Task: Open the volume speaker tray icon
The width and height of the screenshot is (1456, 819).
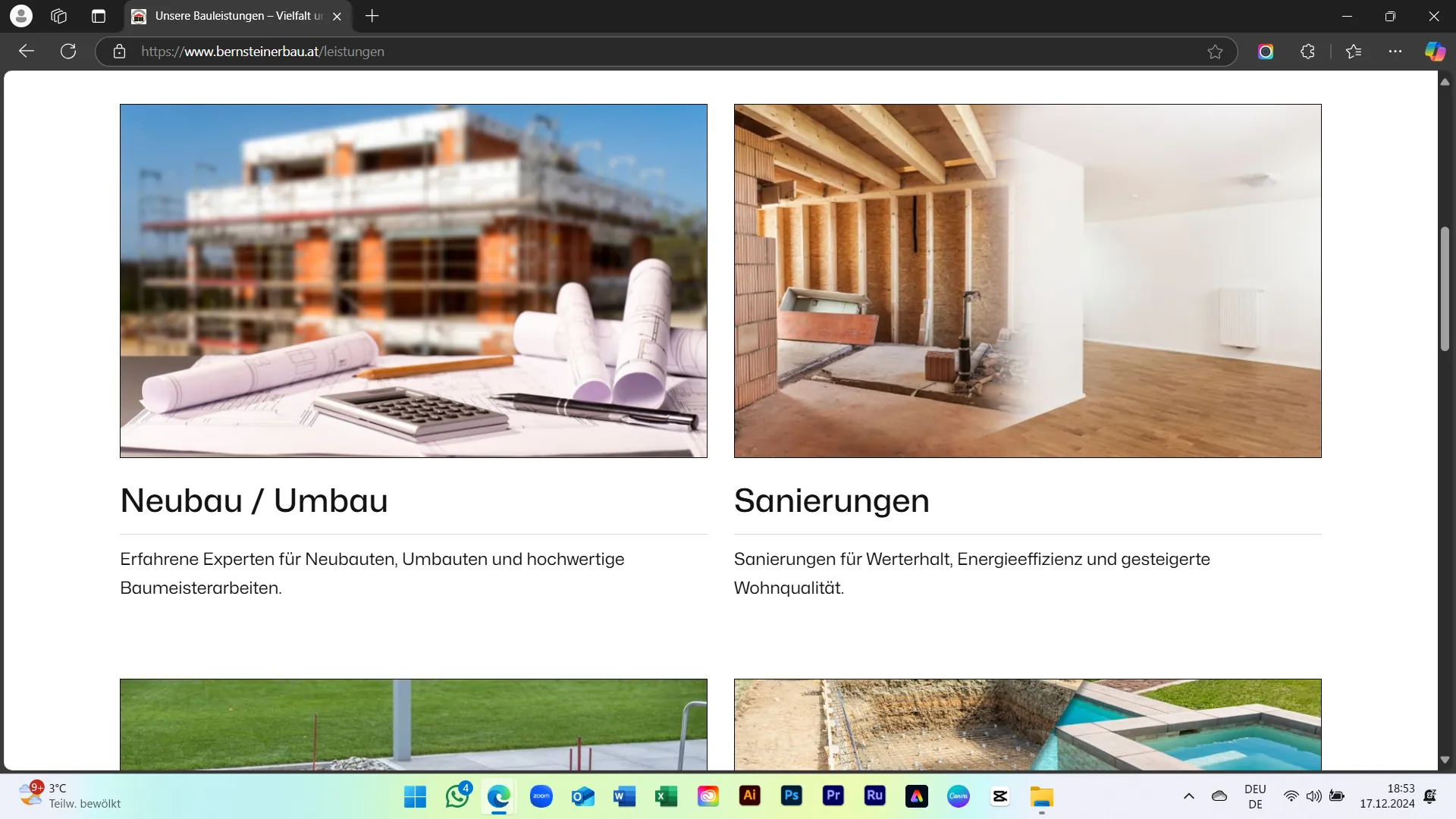Action: coord(1313,796)
